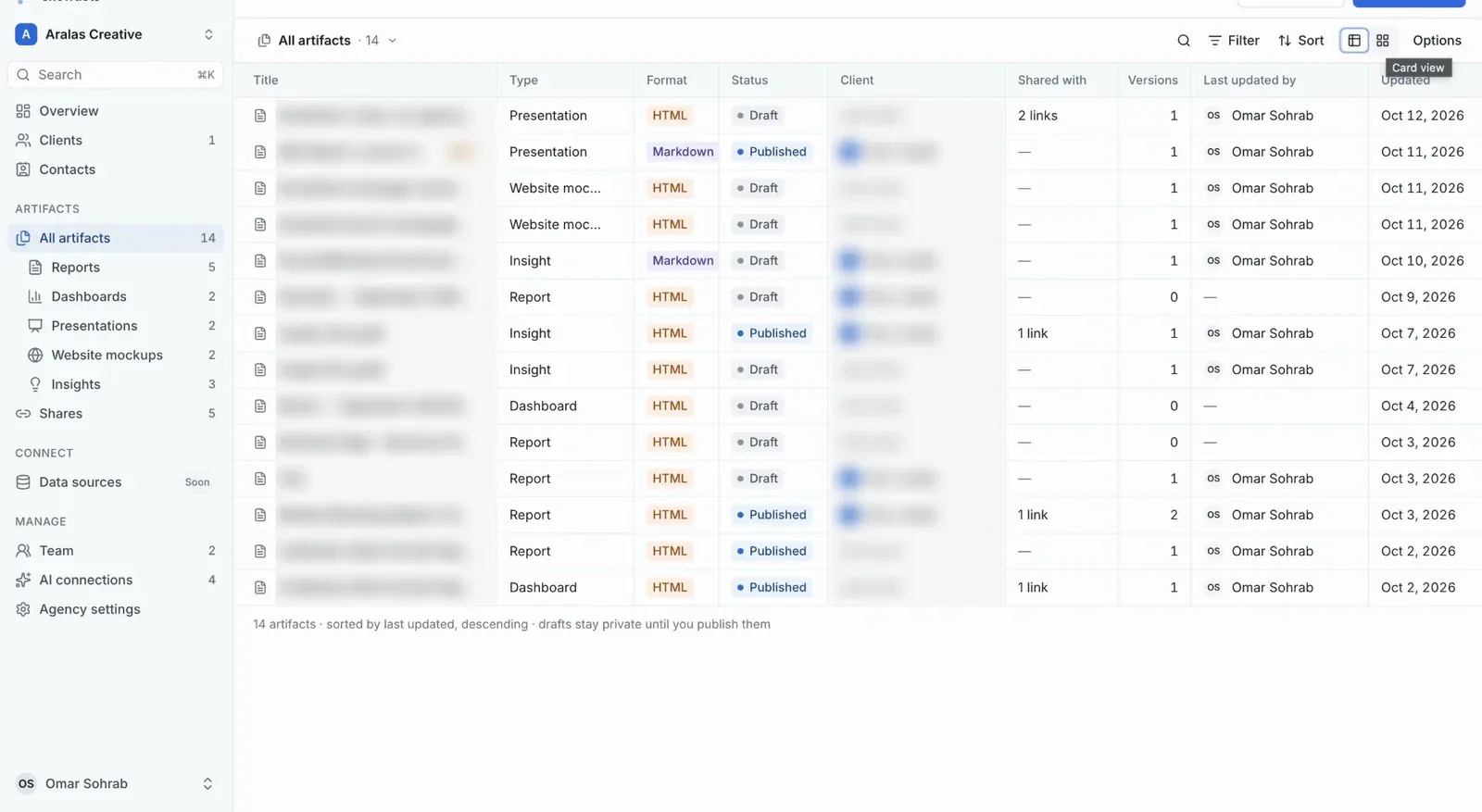Click the Markdown format tag in the Insight row

click(683, 261)
